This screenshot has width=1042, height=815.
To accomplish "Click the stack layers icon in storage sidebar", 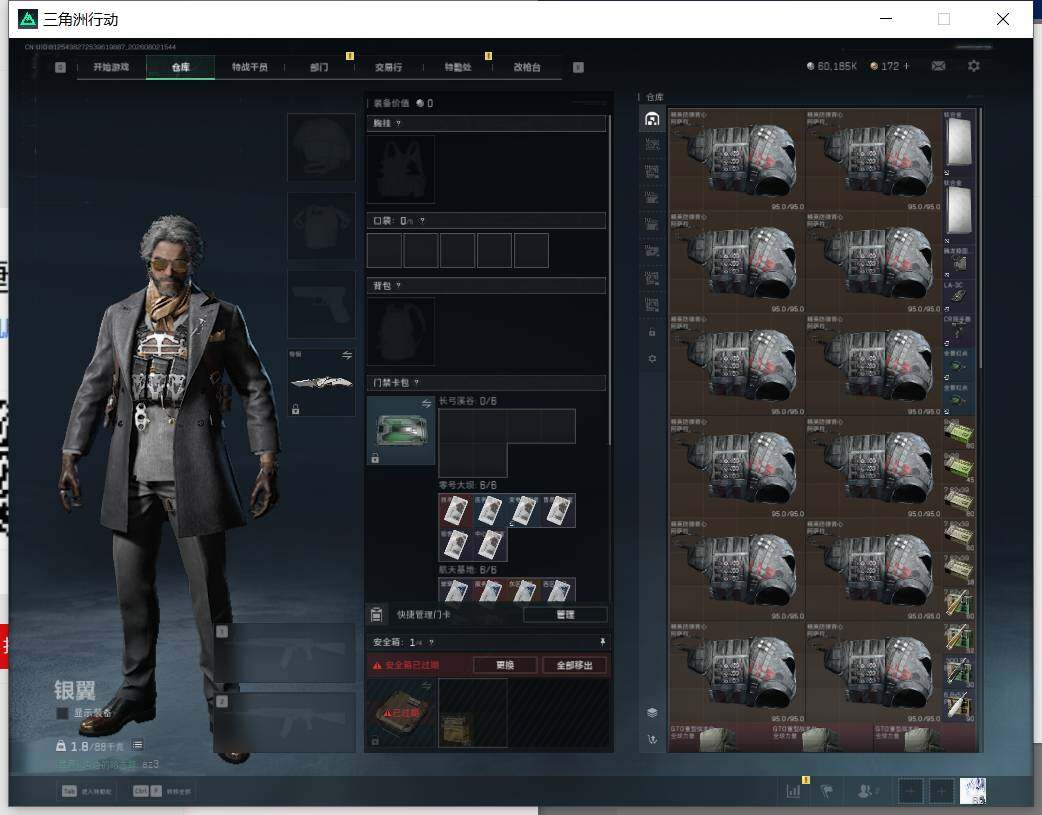I will (652, 713).
